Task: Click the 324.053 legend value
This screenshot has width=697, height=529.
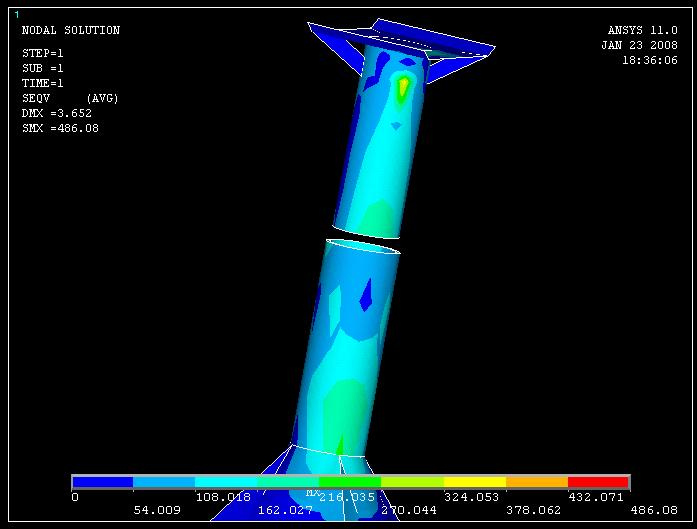Action: point(472,497)
